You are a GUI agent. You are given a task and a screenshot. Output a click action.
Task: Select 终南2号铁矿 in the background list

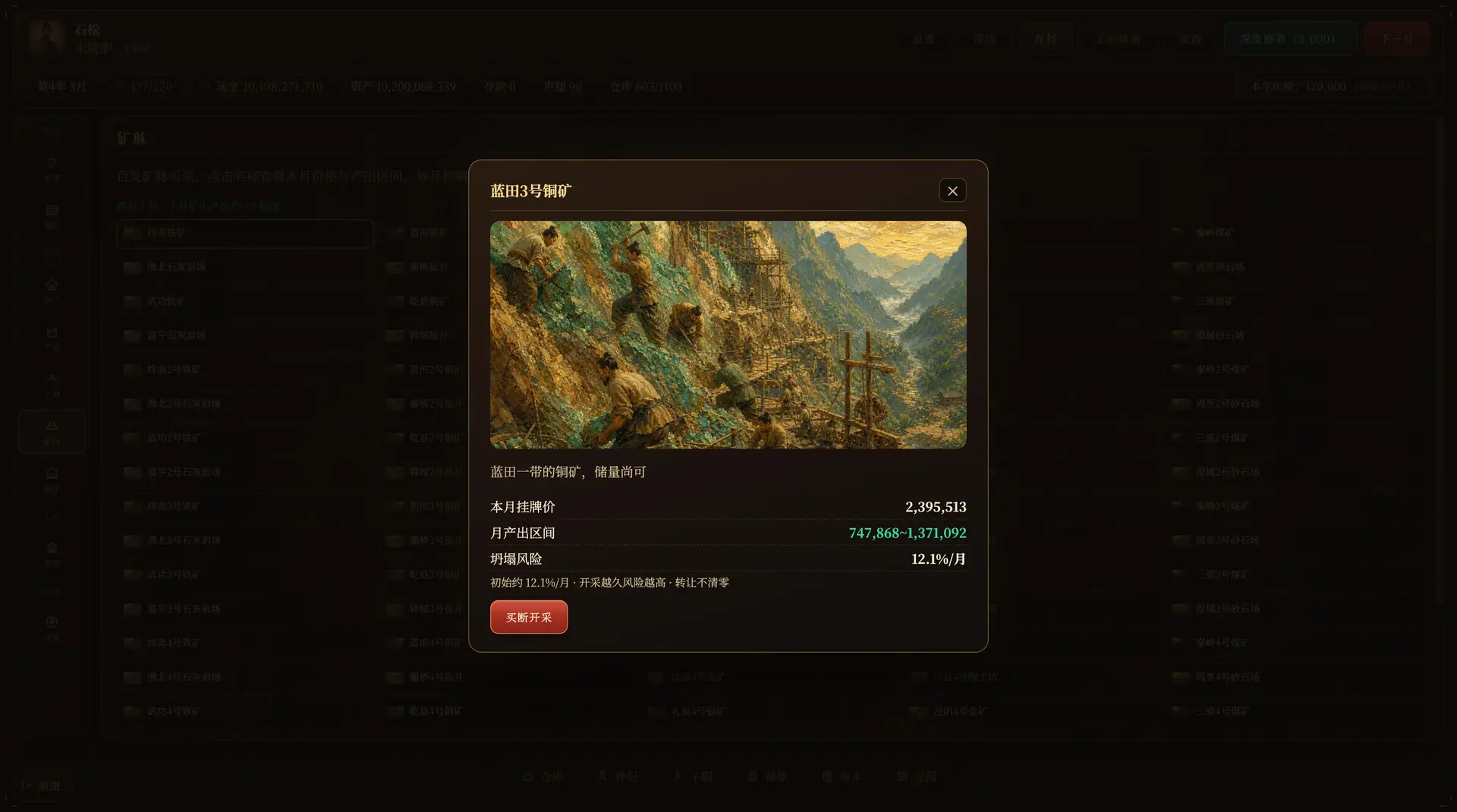pyautogui.click(x=244, y=370)
